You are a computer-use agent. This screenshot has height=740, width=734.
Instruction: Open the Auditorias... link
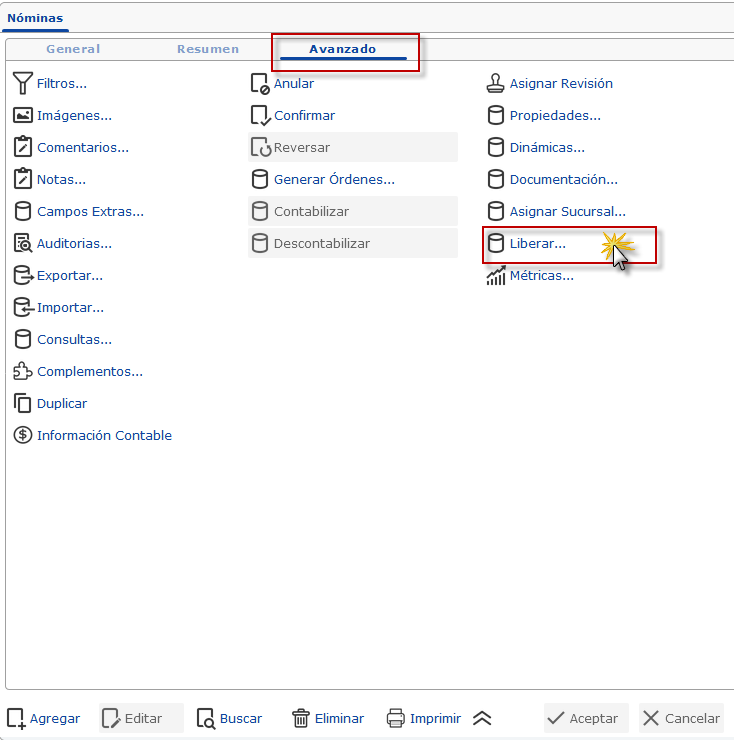[75, 244]
